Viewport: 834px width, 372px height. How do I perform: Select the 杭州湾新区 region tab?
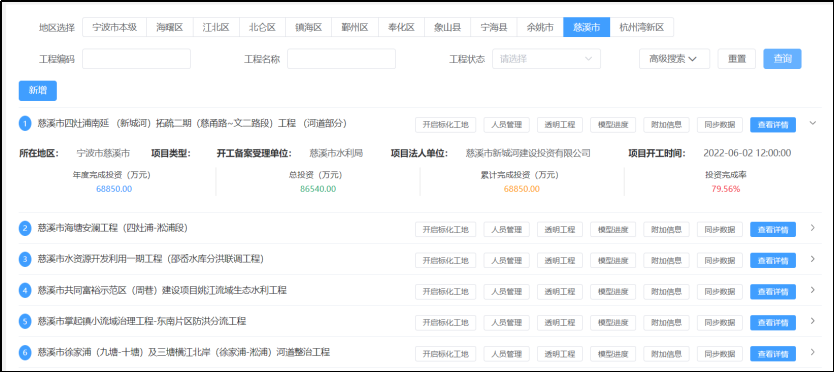642,28
